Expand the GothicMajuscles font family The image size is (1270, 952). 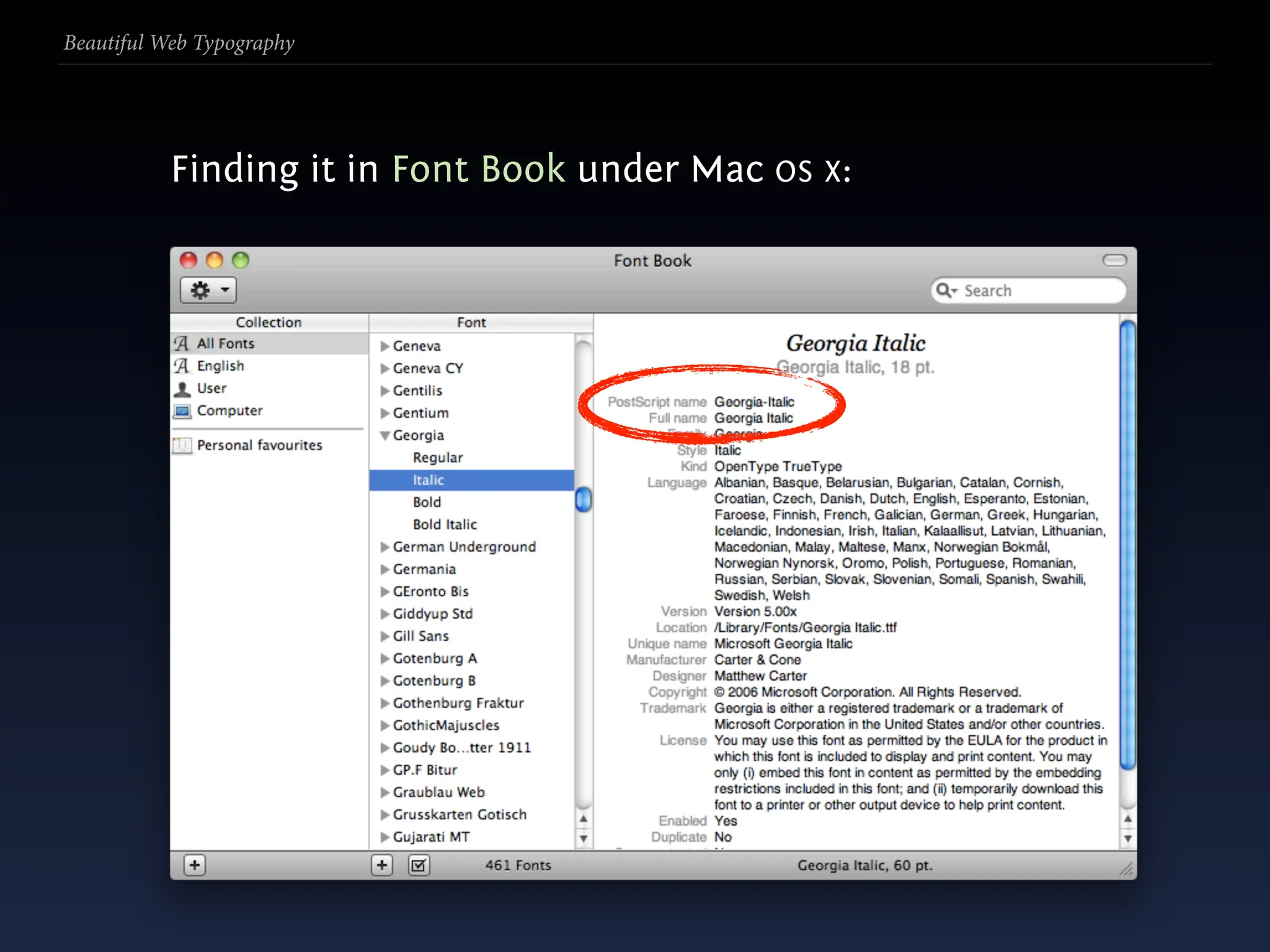point(385,725)
